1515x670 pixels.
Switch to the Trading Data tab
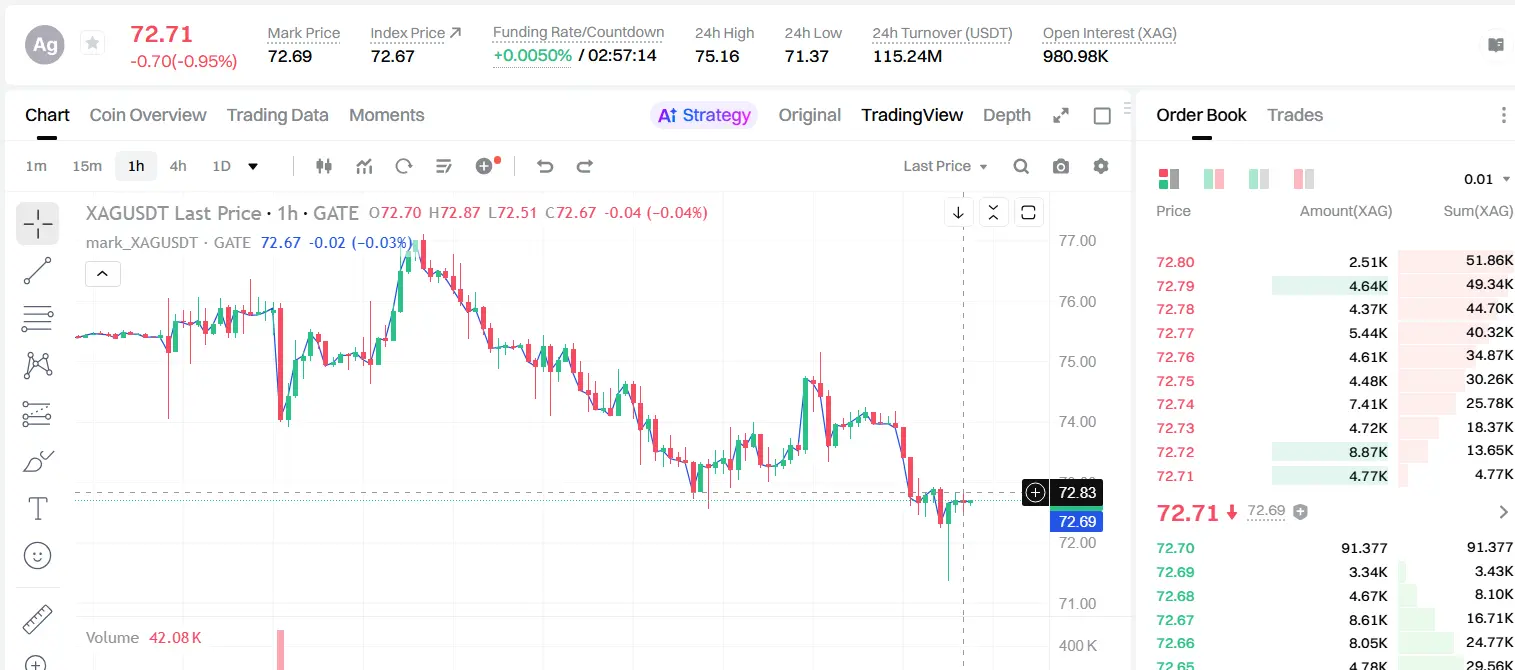278,115
